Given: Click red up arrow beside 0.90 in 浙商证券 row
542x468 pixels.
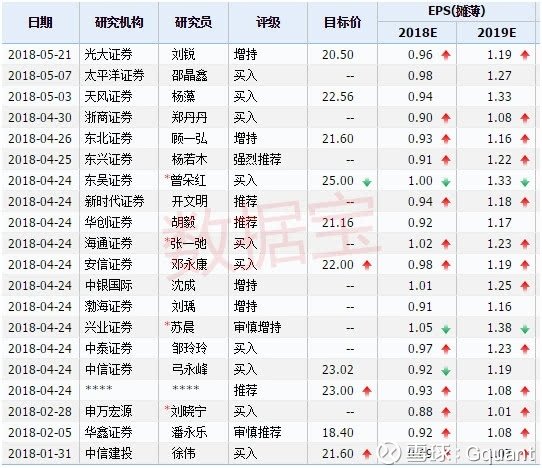Looking at the screenshot, I should pos(446,118).
